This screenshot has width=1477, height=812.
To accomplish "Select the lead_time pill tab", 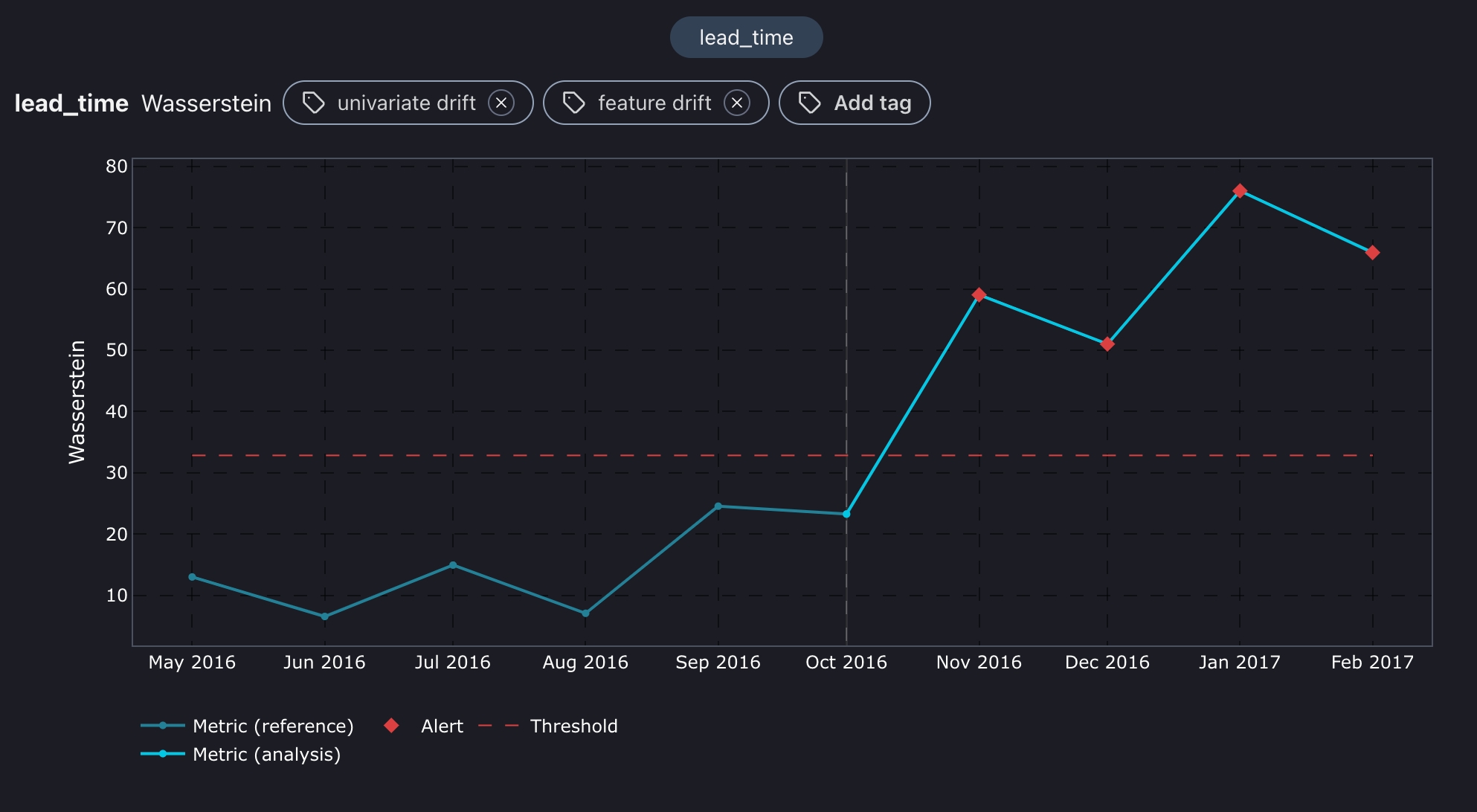I will pos(746,37).
